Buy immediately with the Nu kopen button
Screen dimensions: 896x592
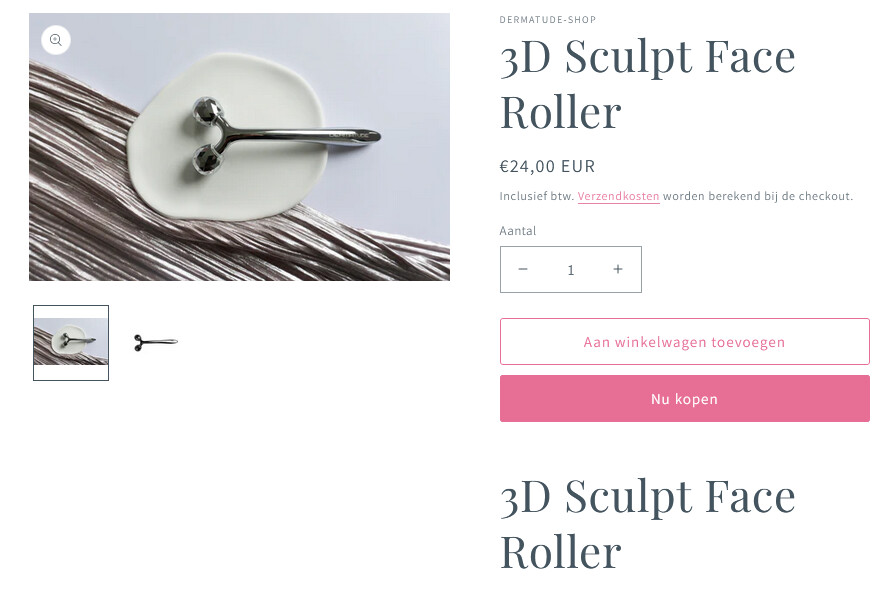point(685,399)
